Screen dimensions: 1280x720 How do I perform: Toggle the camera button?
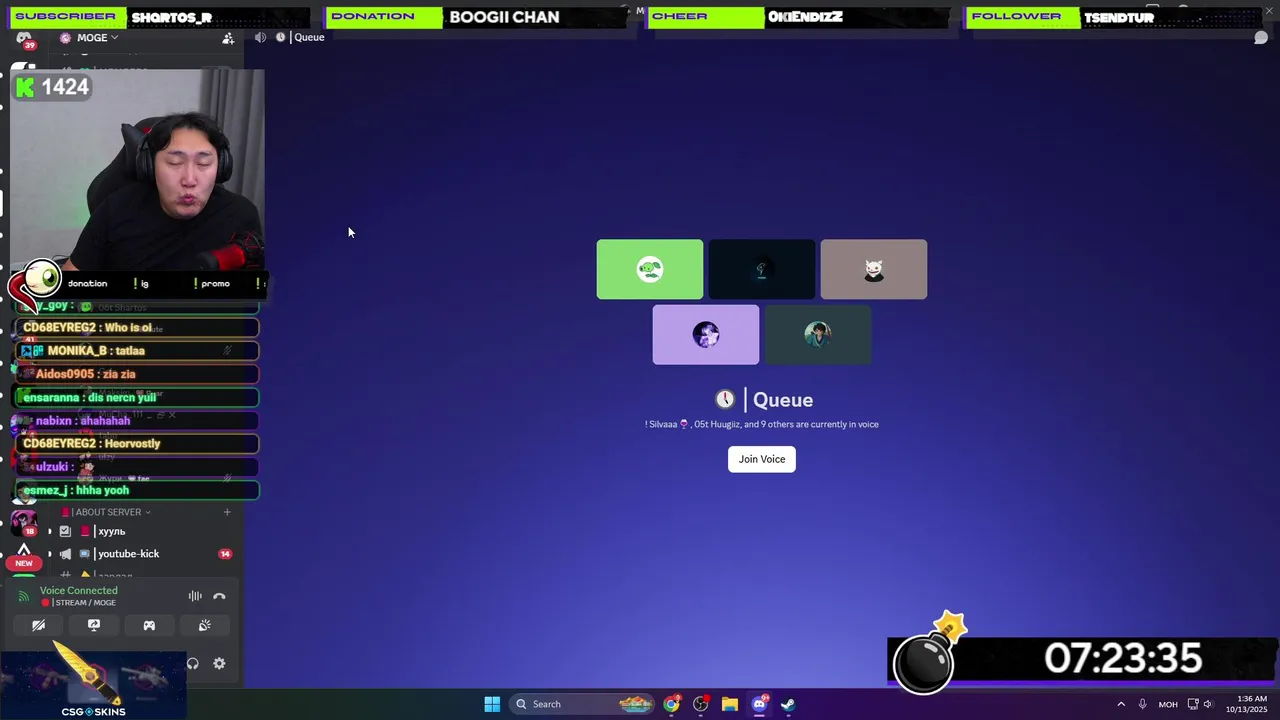tap(38, 625)
